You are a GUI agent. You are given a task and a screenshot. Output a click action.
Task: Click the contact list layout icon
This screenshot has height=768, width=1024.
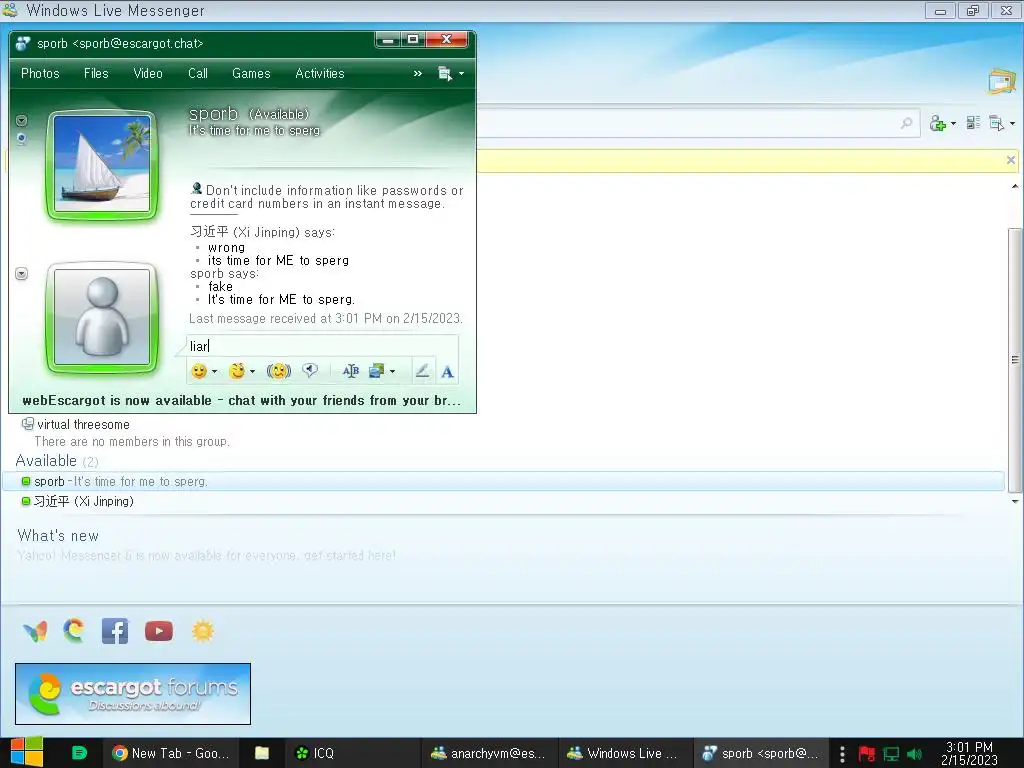coord(973,123)
